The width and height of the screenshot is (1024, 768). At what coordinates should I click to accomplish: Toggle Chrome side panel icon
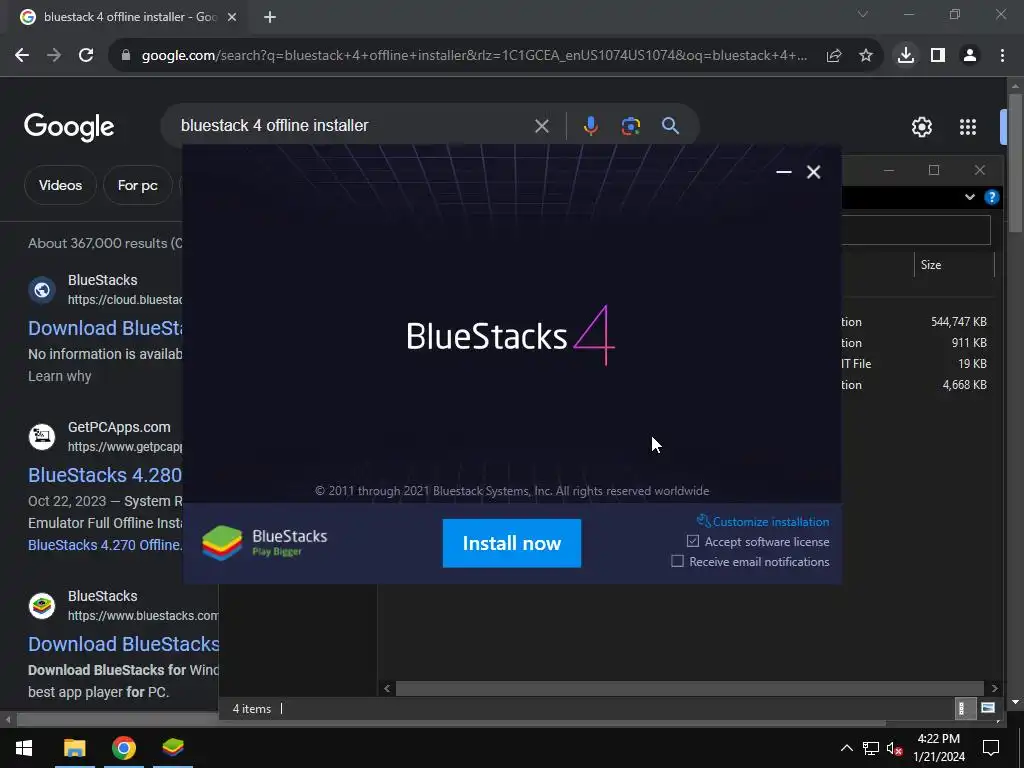938,56
